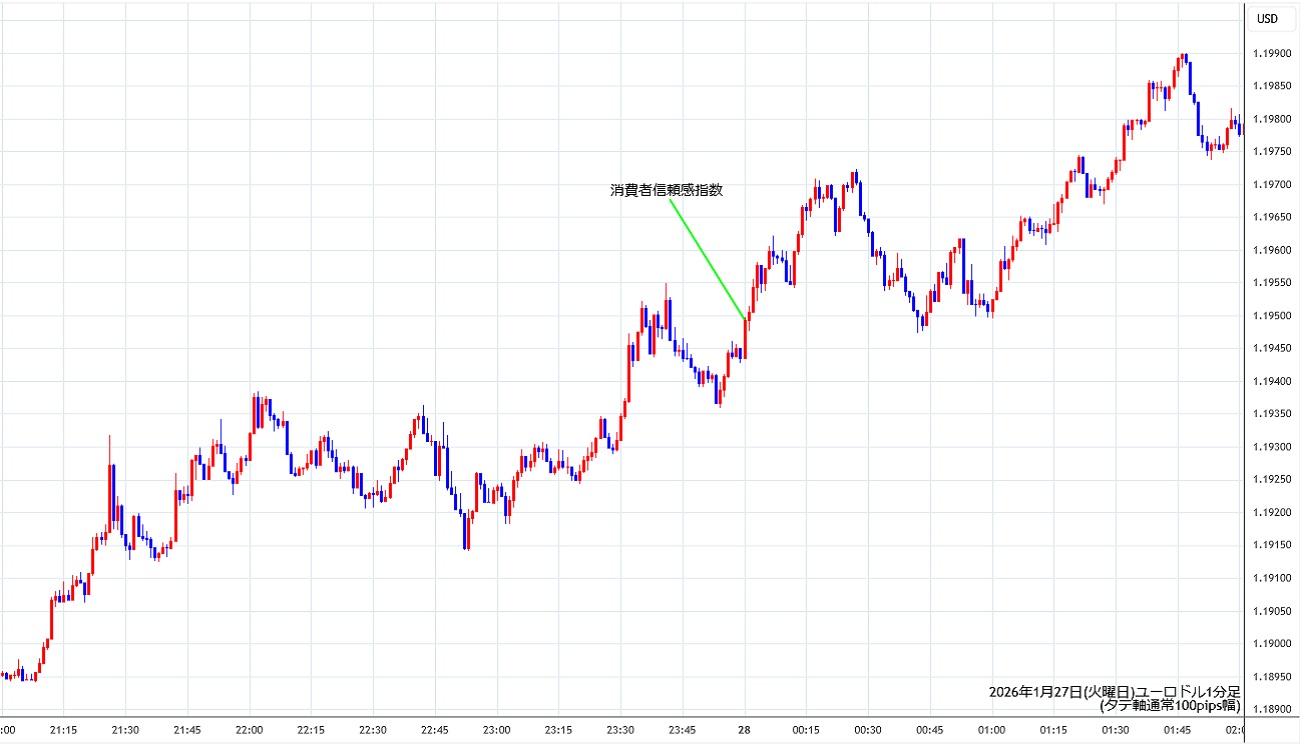Click the 1.19250 price axis label
The image size is (1300, 745).
click(1271, 480)
